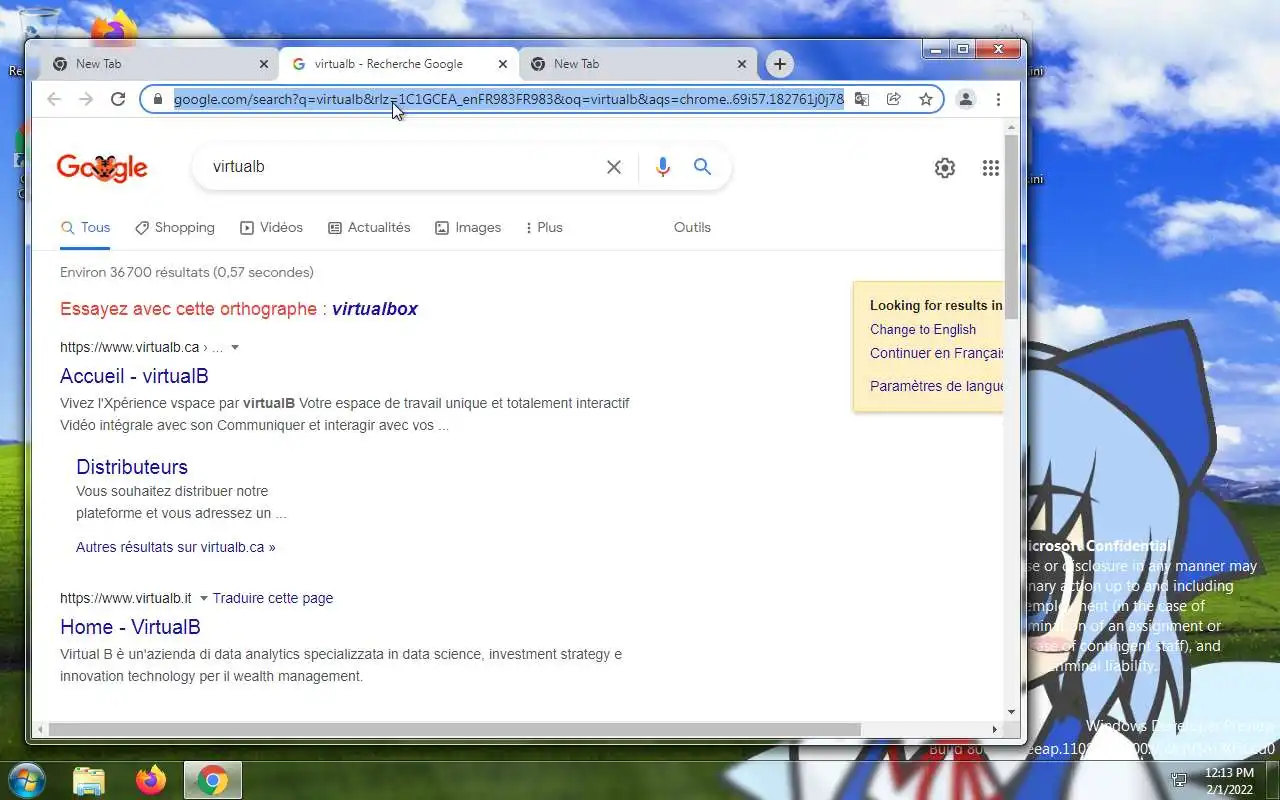Switch to the third New Tab
The width and height of the screenshot is (1280, 800).
pyautogui.click(x=638, y=64)
